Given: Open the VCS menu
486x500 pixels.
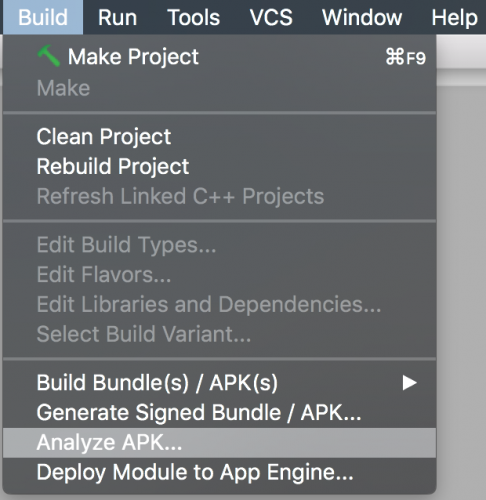Looking at the screenshot, I should pos(271,17).
